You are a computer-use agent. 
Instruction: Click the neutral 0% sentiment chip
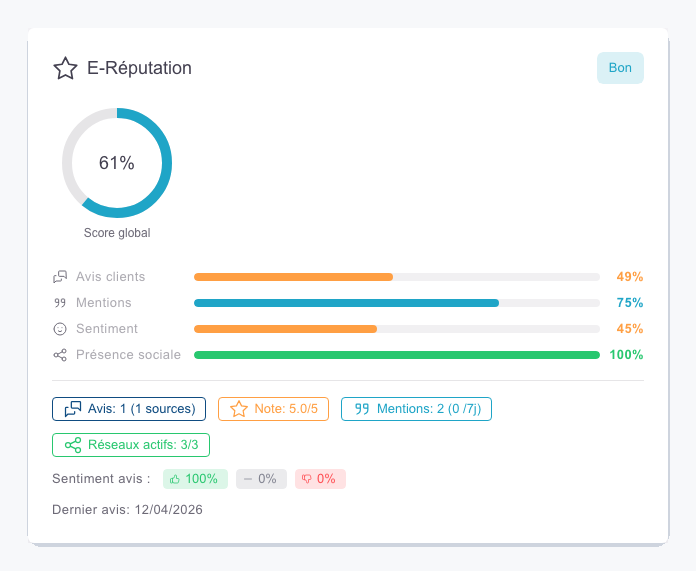click(x=261, y=479)
